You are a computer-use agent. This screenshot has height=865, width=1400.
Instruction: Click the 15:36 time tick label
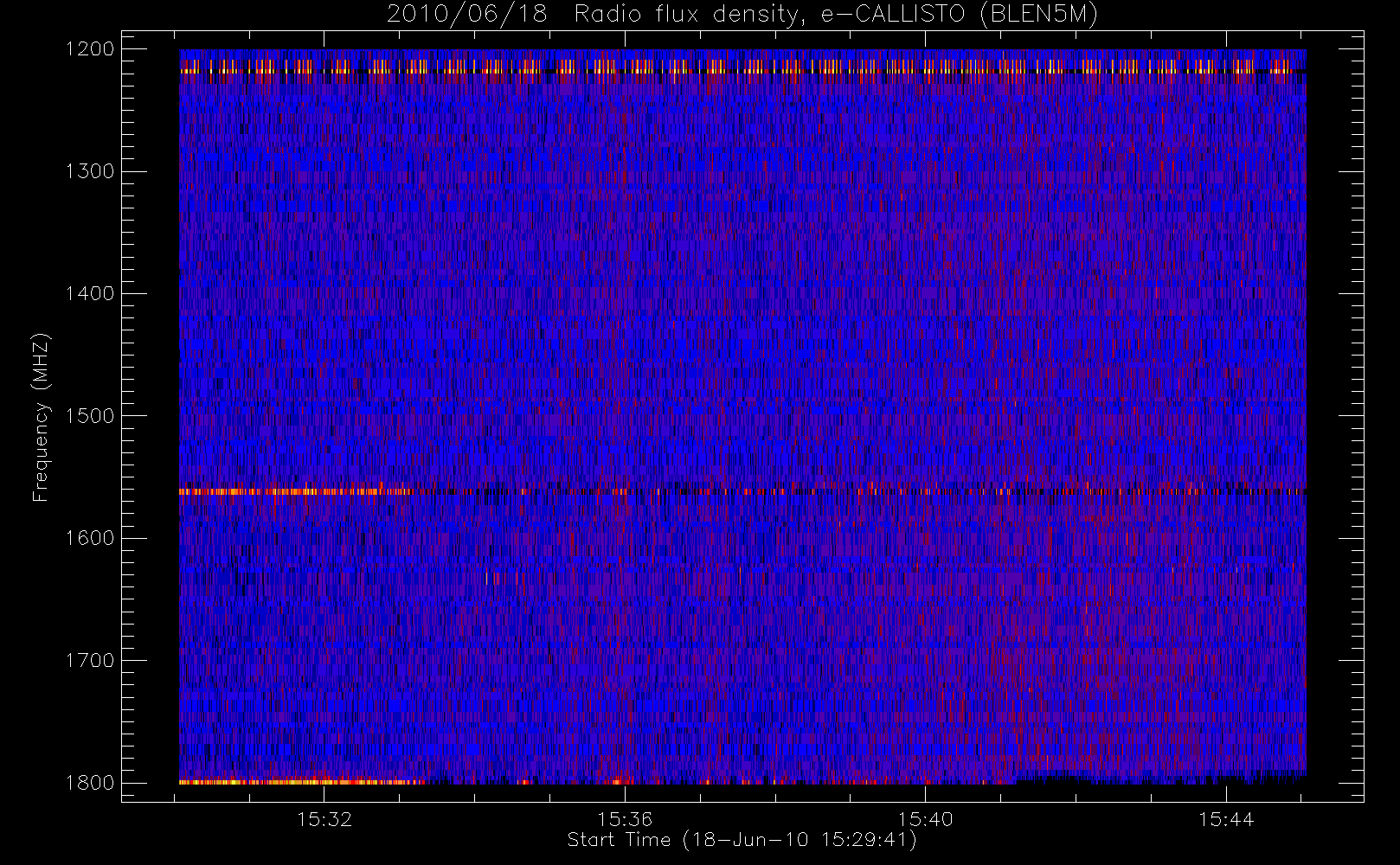625,819
